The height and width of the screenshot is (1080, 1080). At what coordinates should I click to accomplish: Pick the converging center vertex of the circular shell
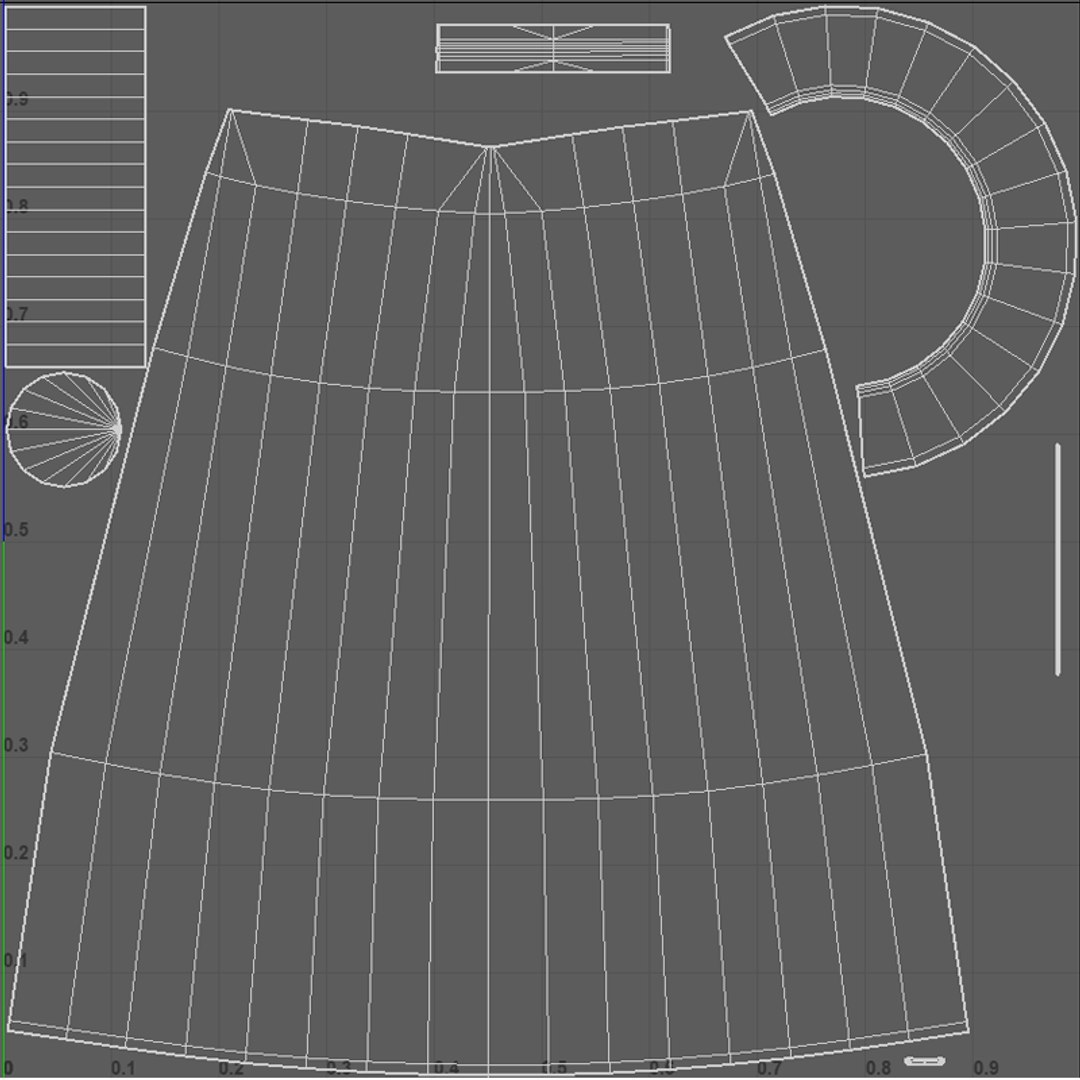[117, 430]
